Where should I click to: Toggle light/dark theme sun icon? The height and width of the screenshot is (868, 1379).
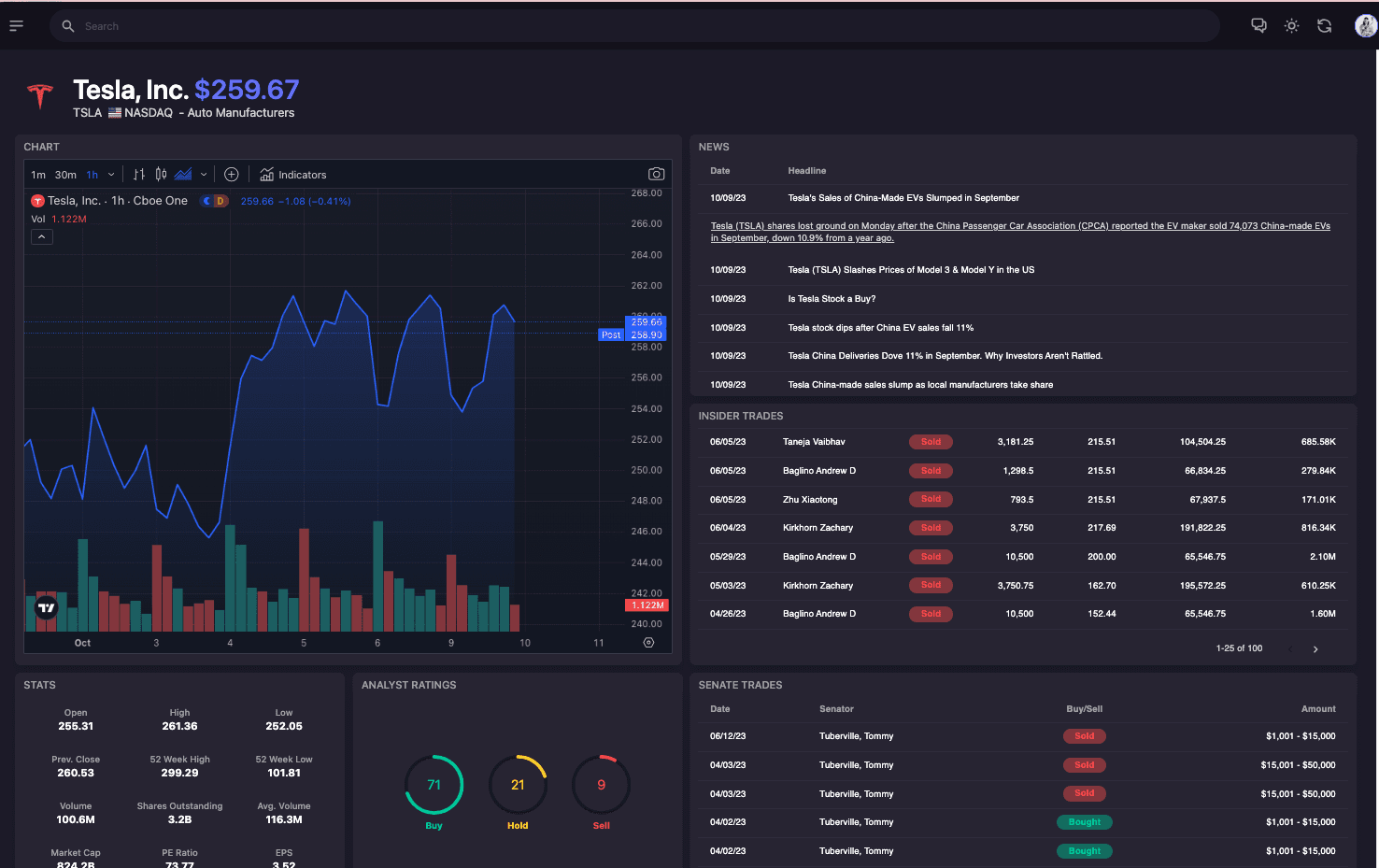1291,26
